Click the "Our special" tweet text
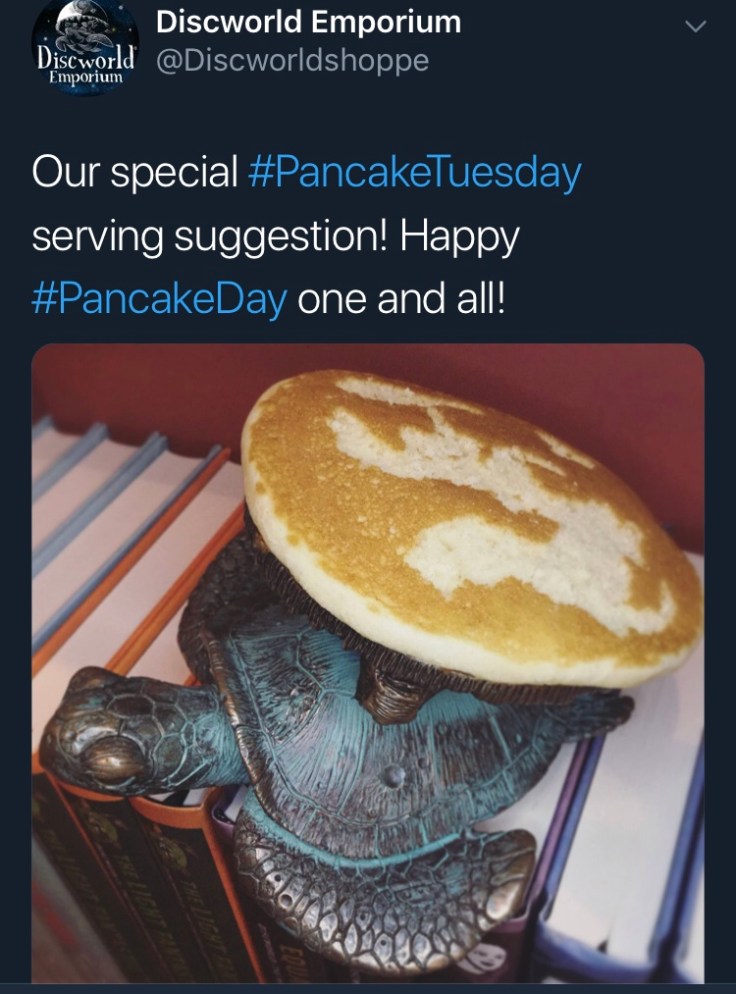 (135, 172)
